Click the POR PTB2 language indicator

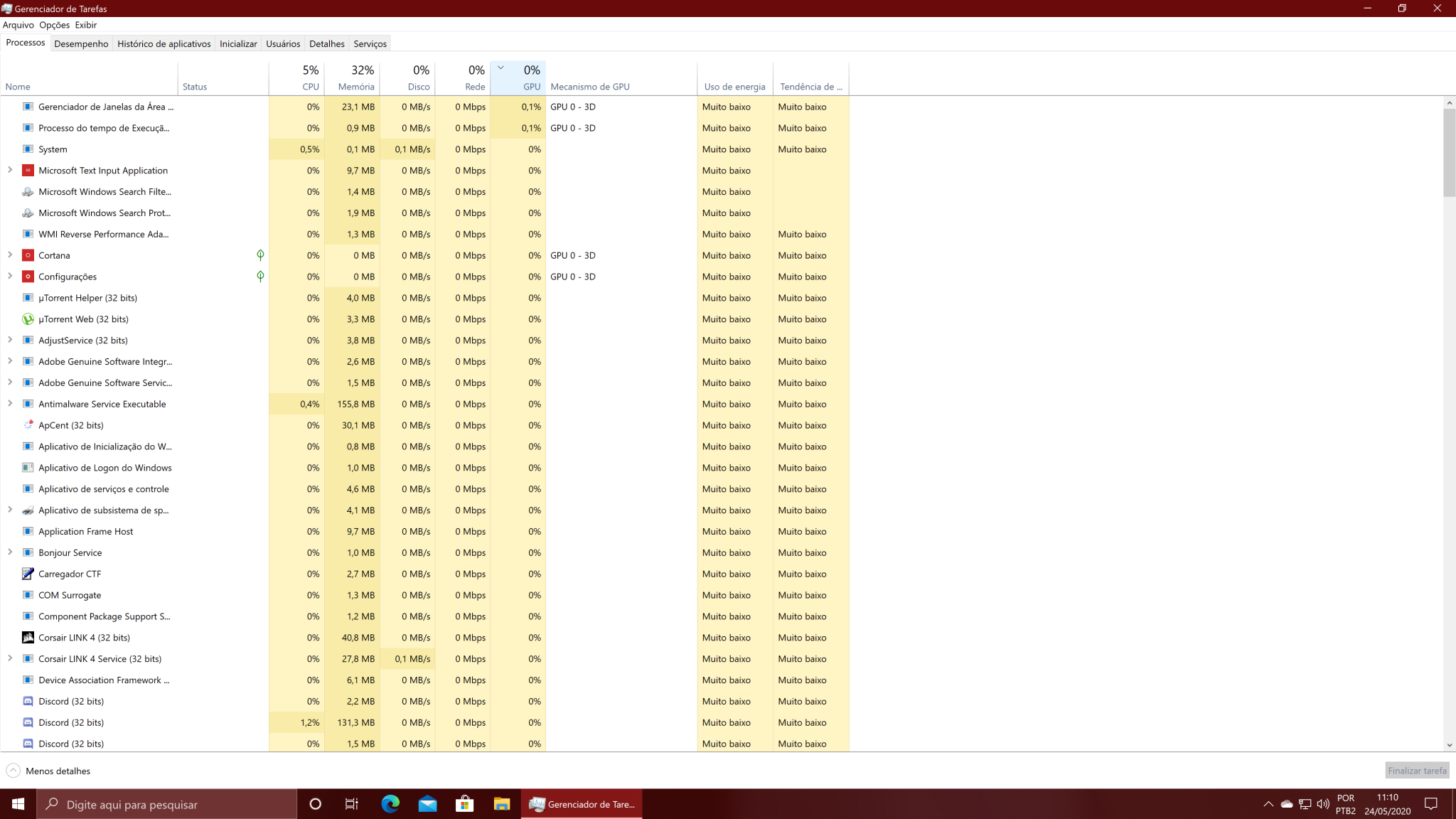pos(1346,804)
